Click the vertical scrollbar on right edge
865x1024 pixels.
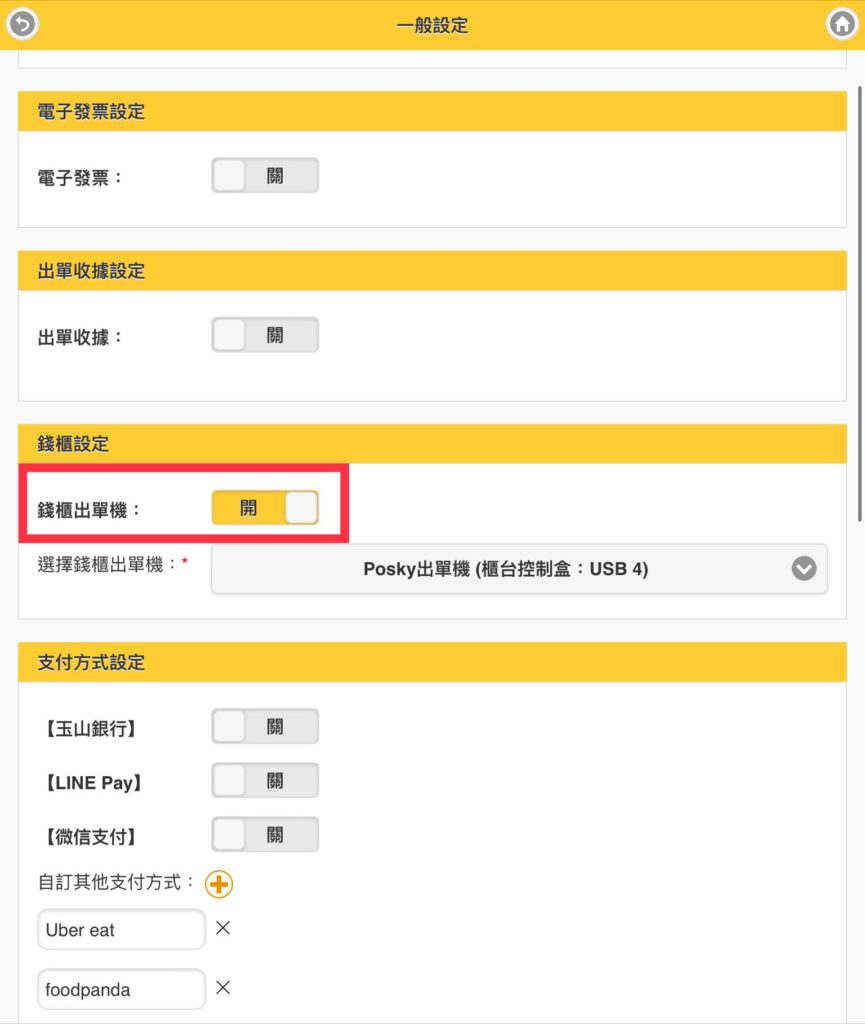(x=860, y=304)
